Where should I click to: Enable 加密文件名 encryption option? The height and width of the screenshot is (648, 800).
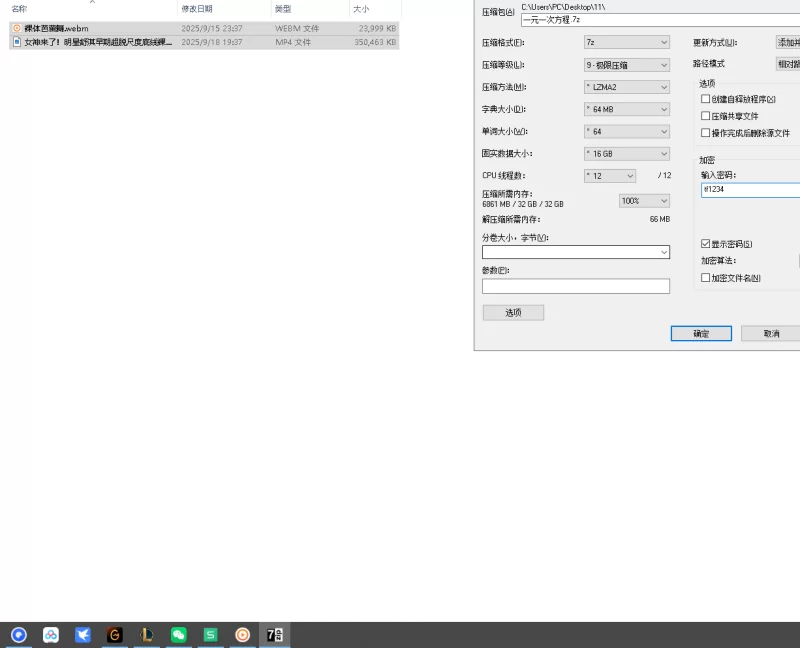click(x=705, y=275)
